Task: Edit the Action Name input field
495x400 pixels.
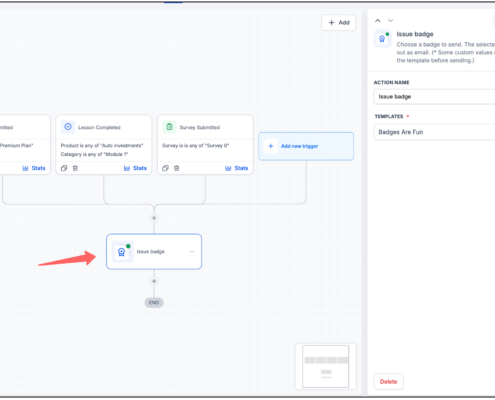Action: coord(434,97)
